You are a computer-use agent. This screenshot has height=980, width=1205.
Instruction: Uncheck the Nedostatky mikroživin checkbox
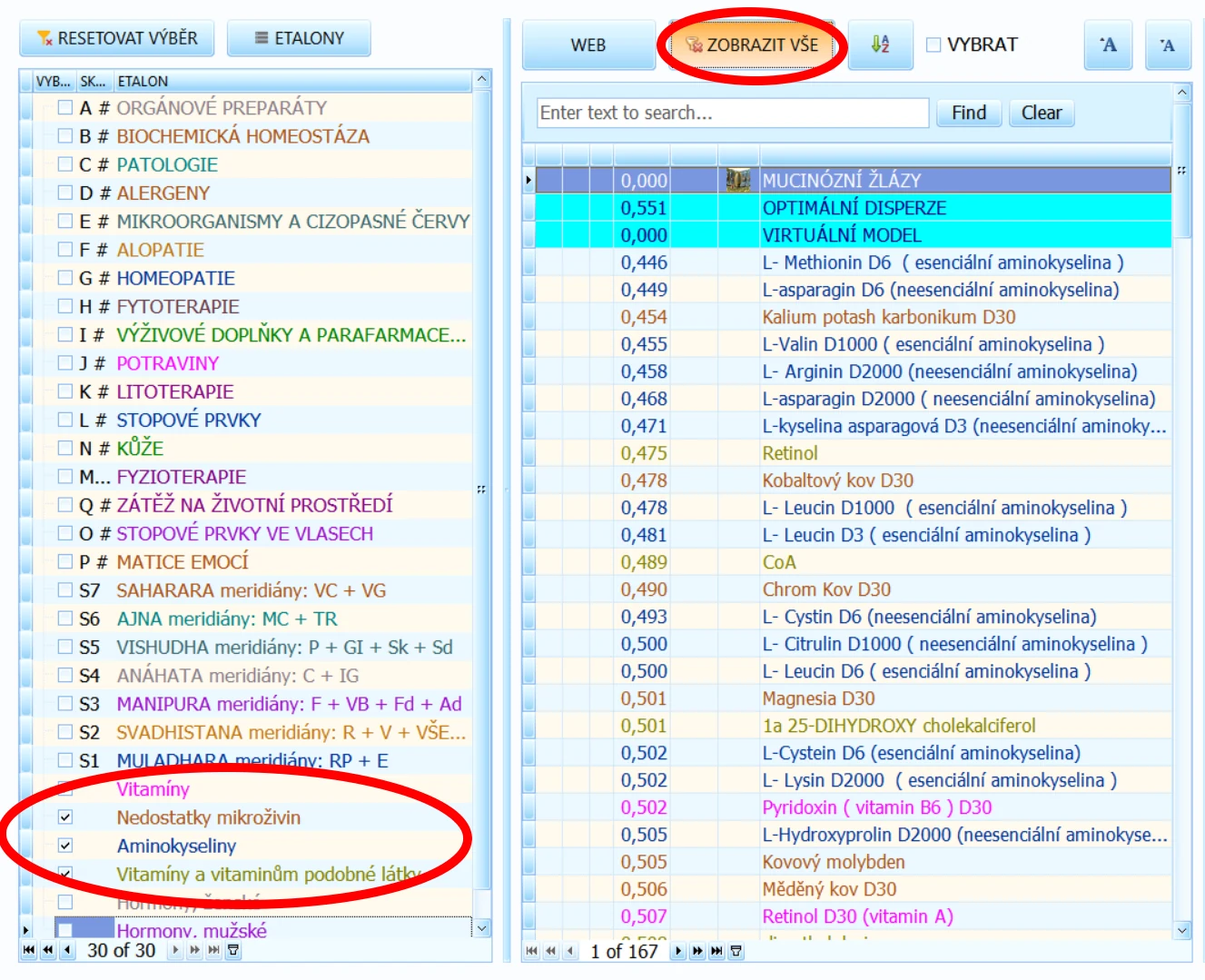click(64, 817)
